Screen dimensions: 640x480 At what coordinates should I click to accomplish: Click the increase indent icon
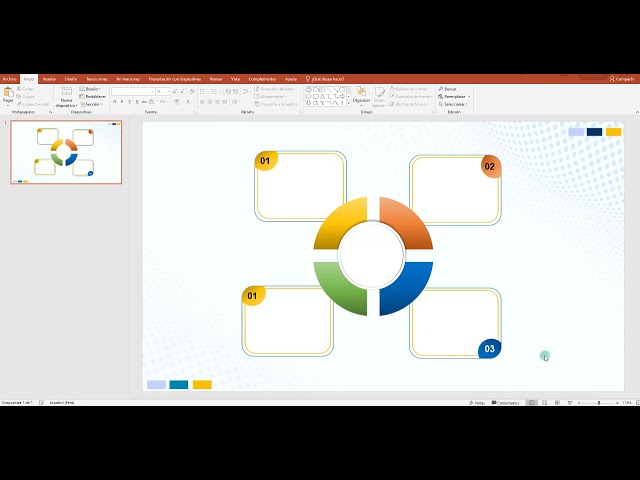(x=236, y=91)
